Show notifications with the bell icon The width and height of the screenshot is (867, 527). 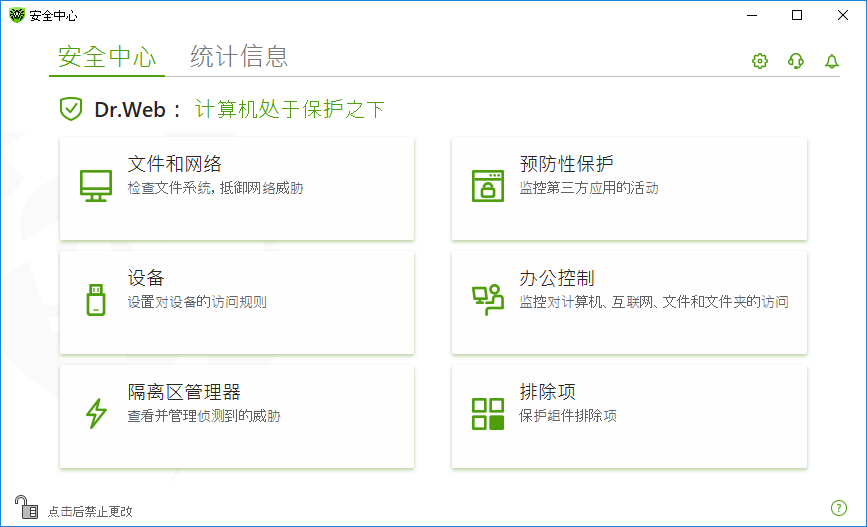click(x=832, y=61)
